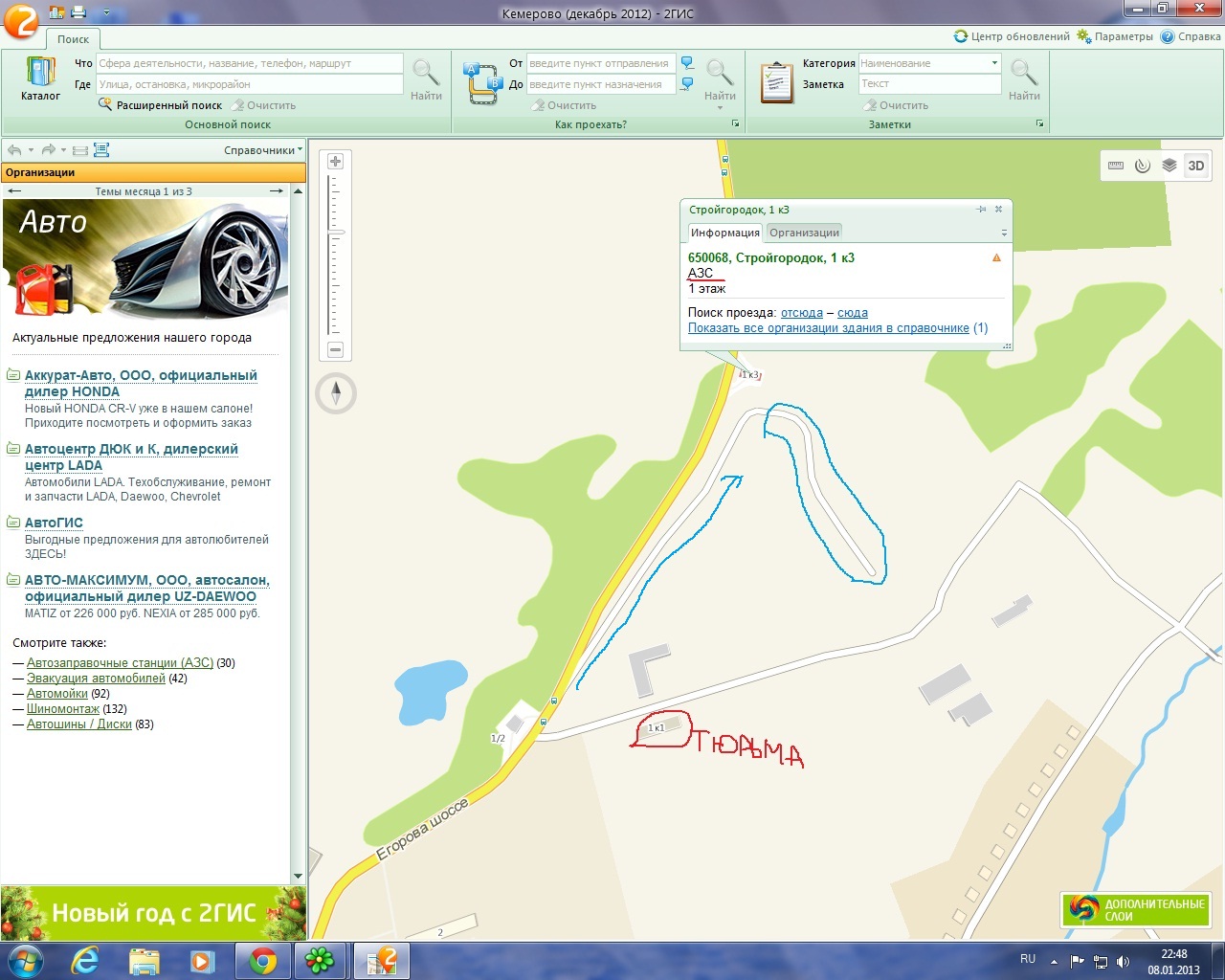Click the От departure field

(601, 63)
